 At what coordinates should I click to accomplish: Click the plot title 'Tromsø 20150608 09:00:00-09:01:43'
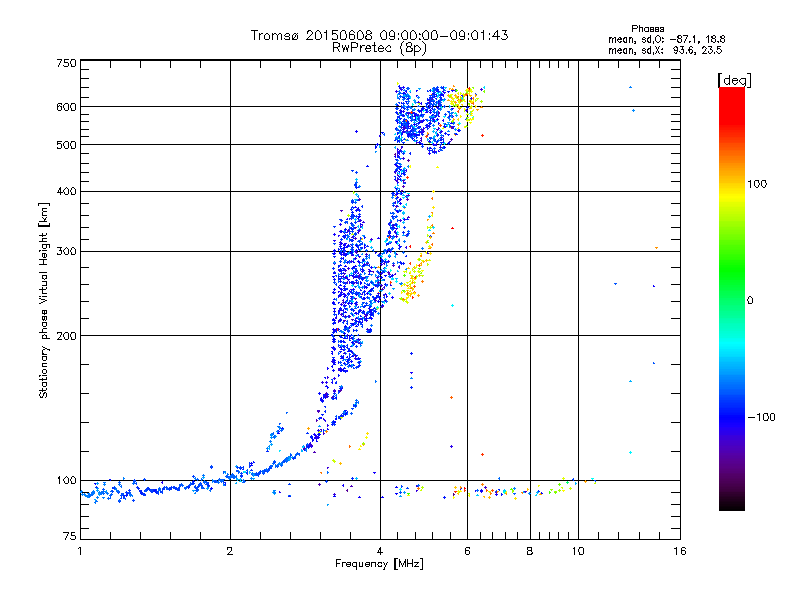pyautogui.click(x=379, y=35)
